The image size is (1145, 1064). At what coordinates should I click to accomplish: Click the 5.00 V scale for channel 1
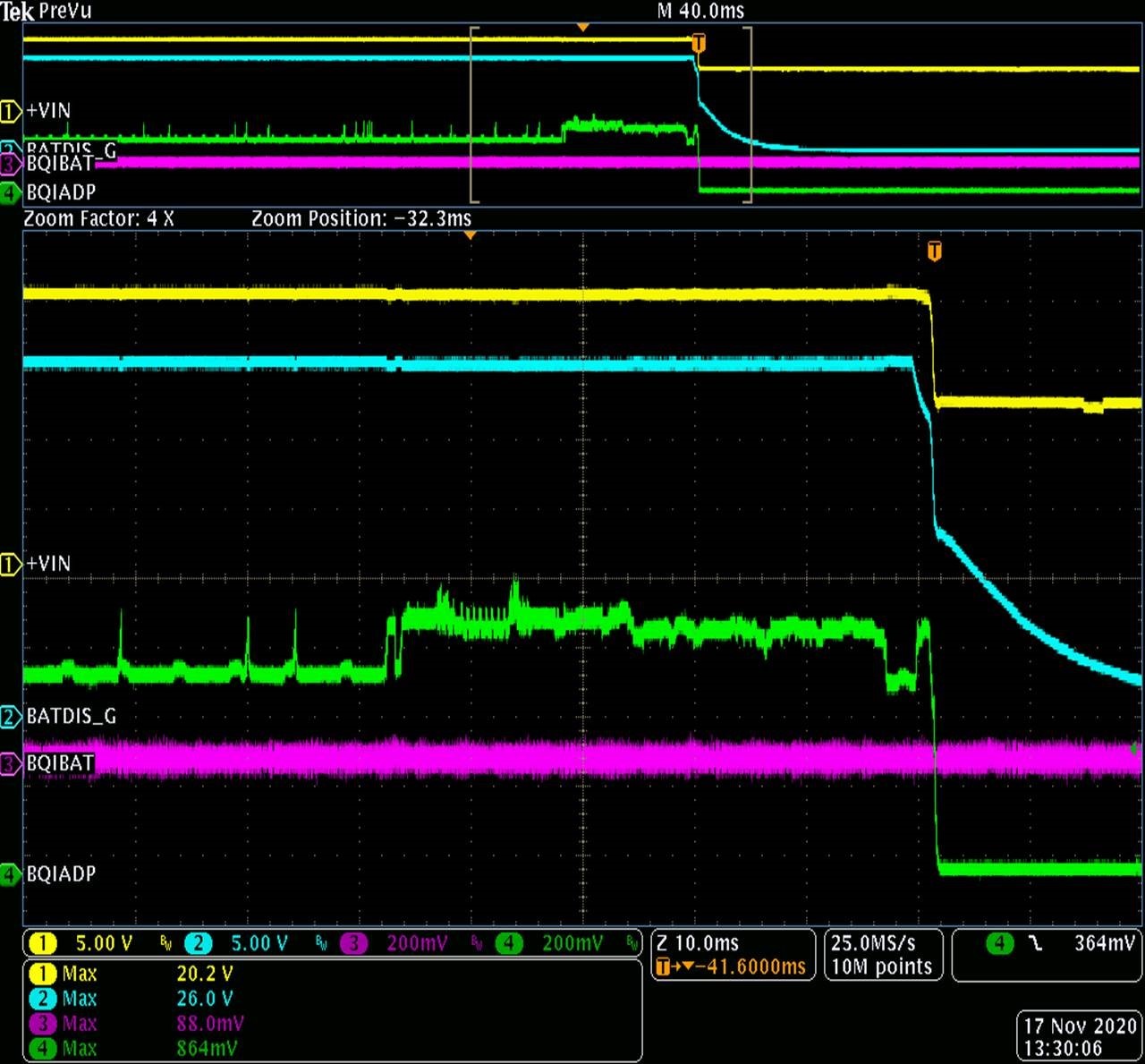click(x=104, y=943)
